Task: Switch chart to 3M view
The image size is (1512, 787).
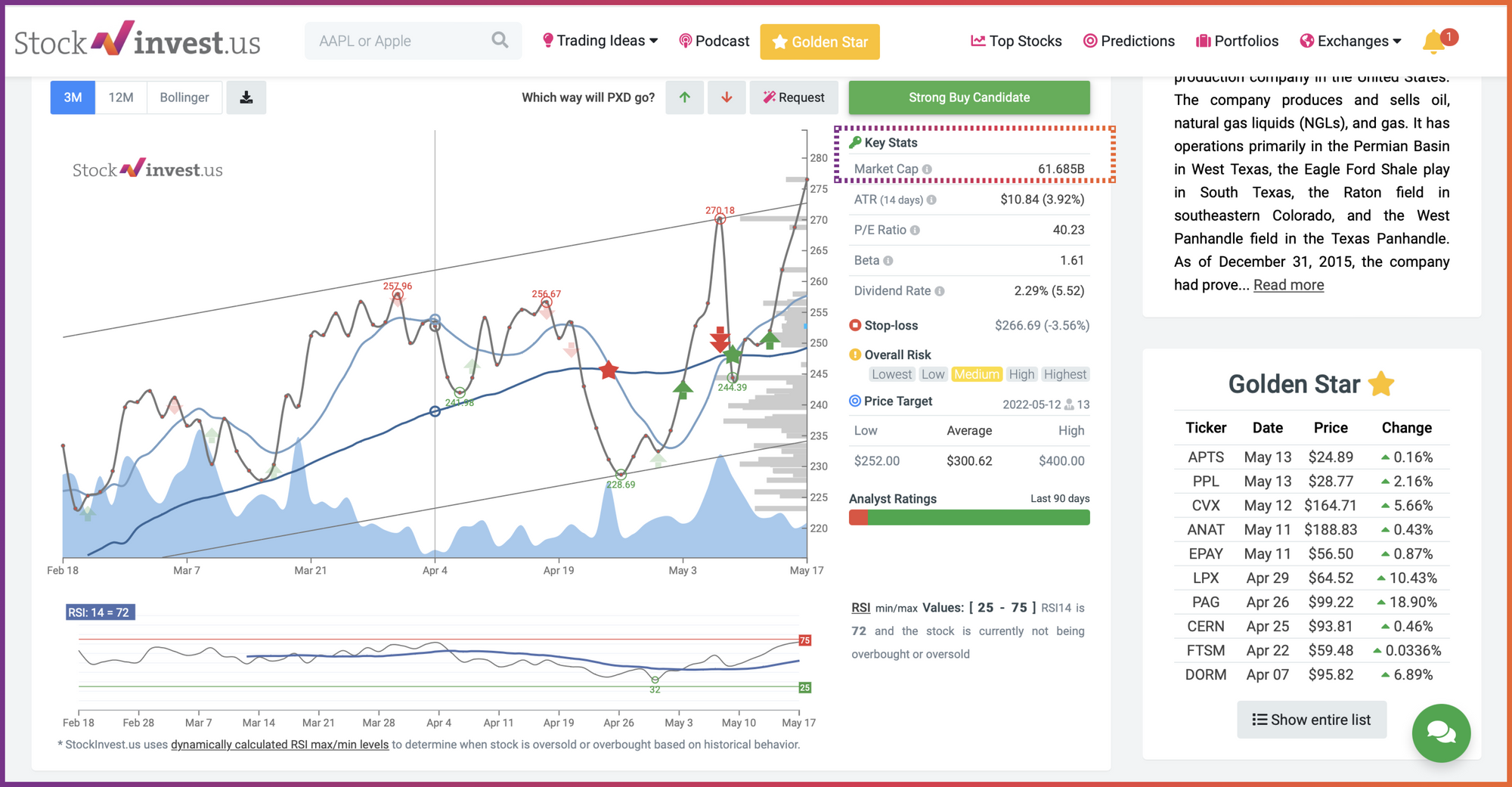Action: pyautogui.click(x=73, y=98)
